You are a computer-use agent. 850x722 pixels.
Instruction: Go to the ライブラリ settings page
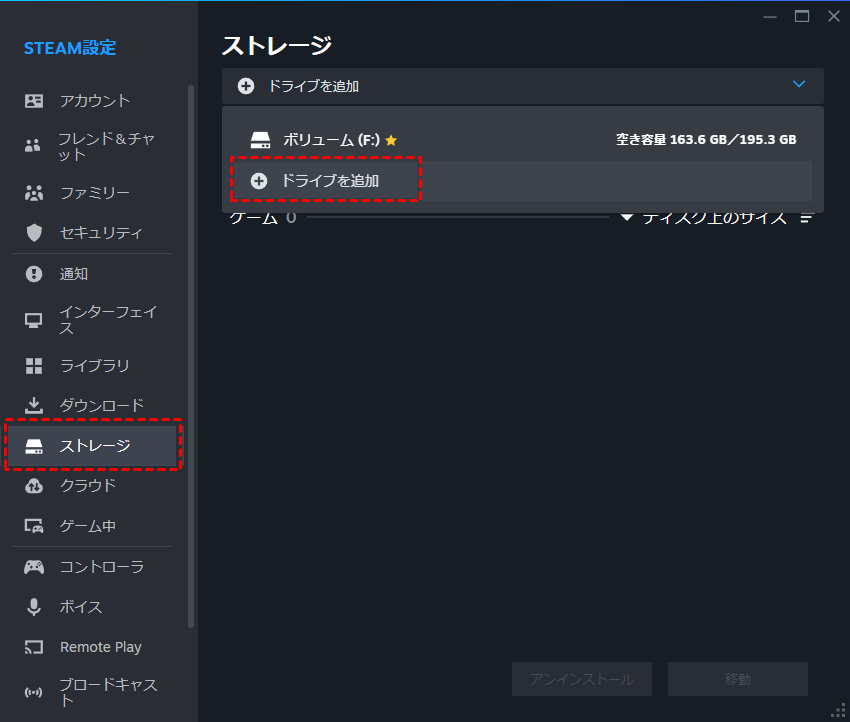93,366
